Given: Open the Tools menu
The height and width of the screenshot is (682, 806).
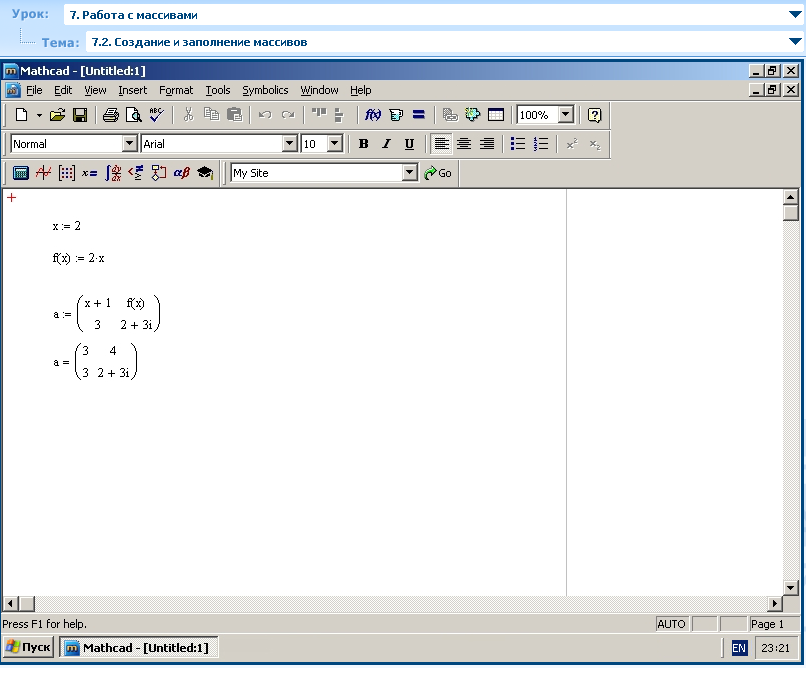Looking at the screenshot, I should (x=218, y=90).
